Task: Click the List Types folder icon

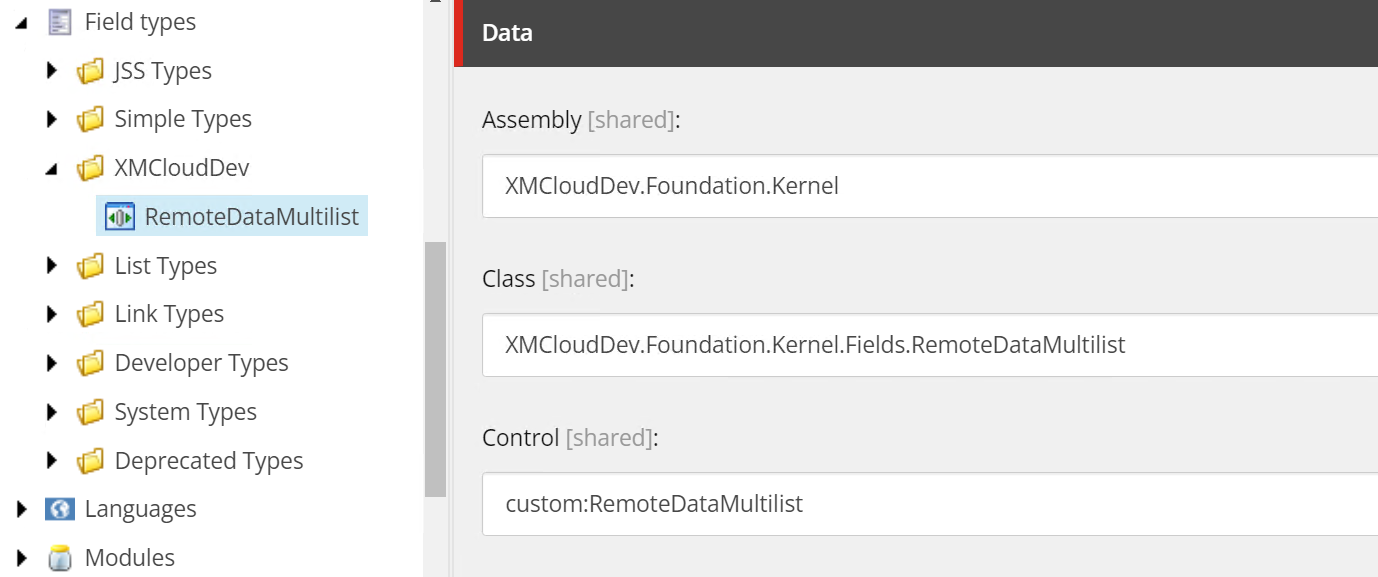Action: (90, 265)
